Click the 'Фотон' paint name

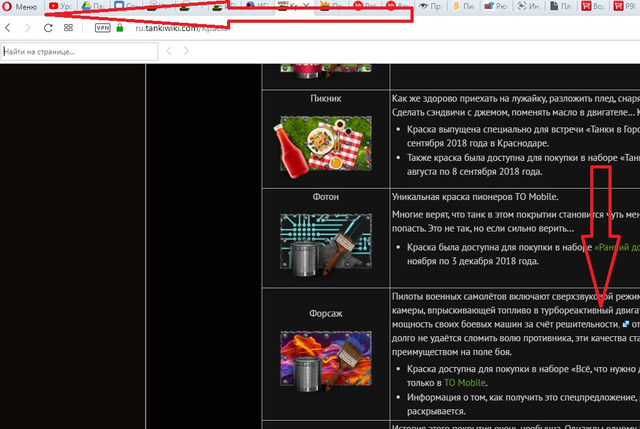[326, 197]
